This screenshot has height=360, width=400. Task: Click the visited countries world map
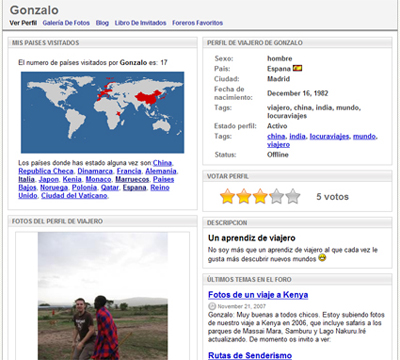(x=102, y=112)
